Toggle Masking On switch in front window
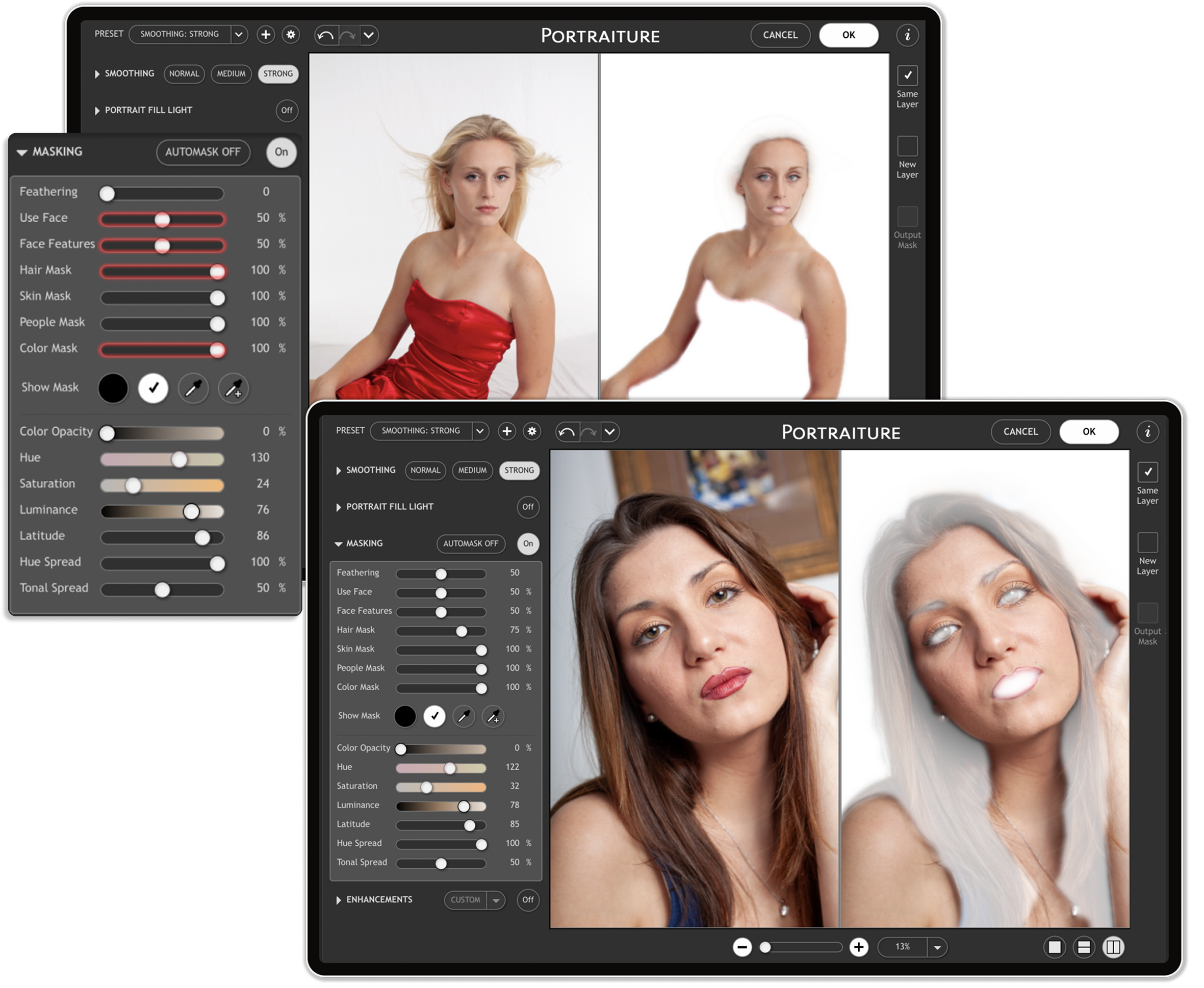 click(528, 543)
